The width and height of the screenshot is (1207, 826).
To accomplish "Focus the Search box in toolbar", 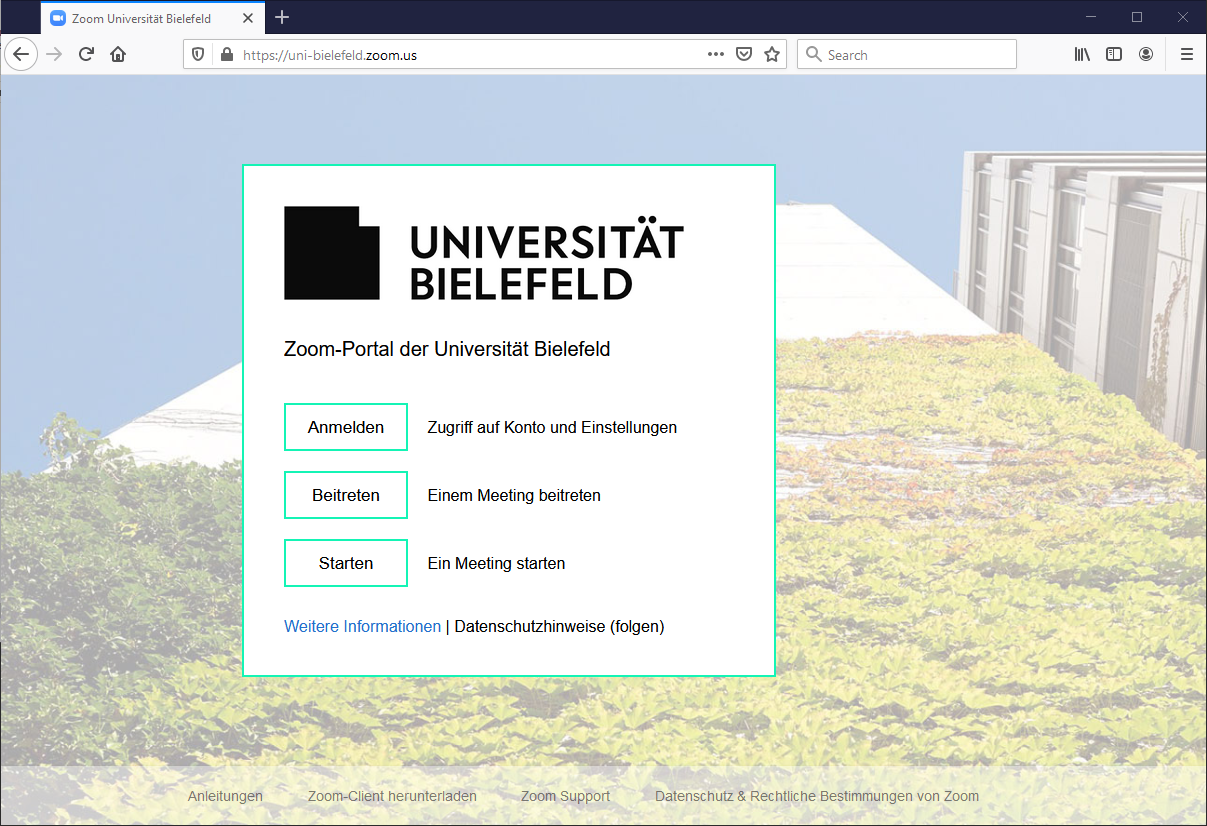I will click(x=906, y=54).
